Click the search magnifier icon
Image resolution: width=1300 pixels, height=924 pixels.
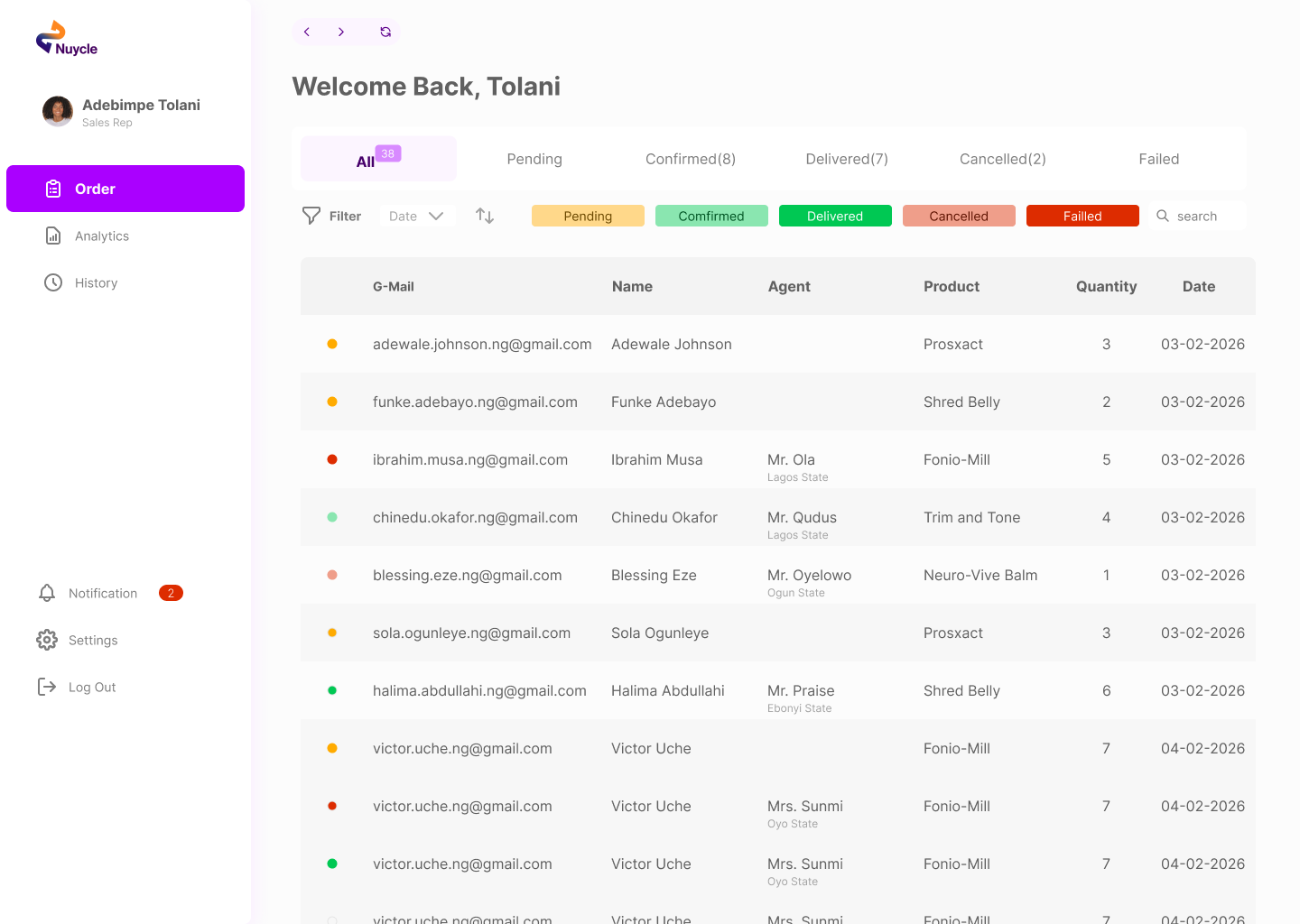(x=1163, y=216)
